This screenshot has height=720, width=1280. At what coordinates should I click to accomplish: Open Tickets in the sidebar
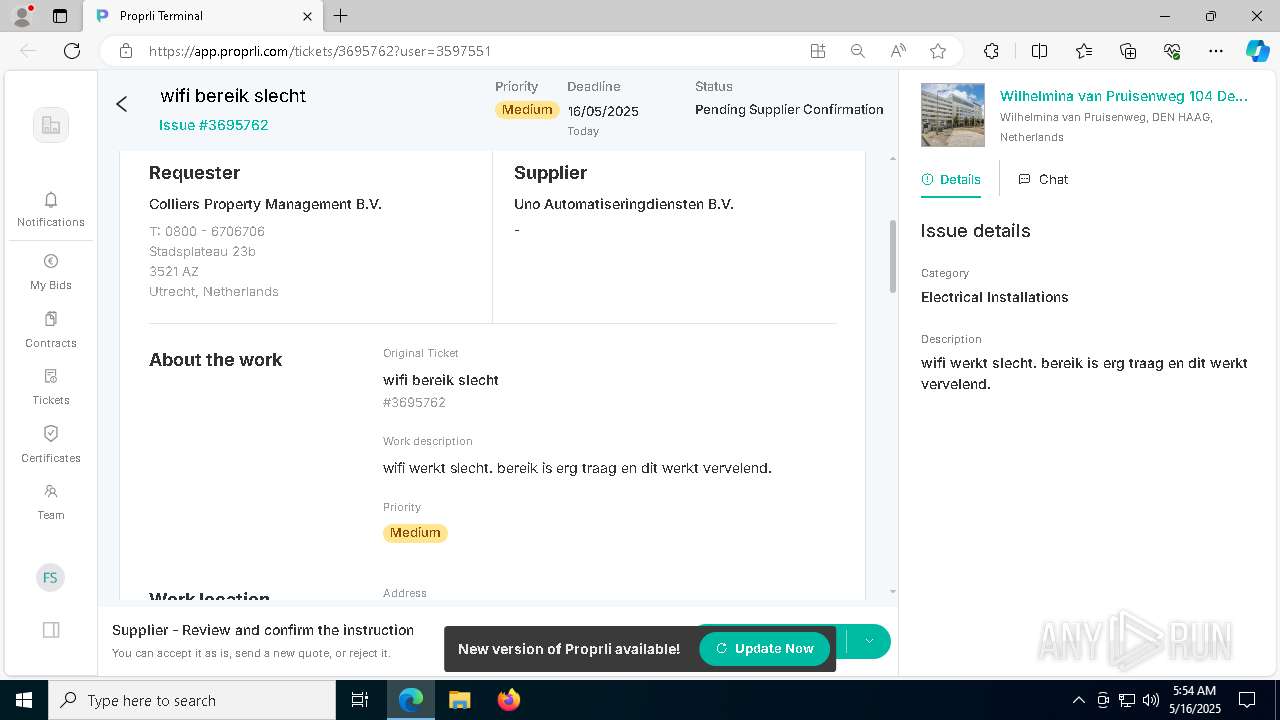51,386
